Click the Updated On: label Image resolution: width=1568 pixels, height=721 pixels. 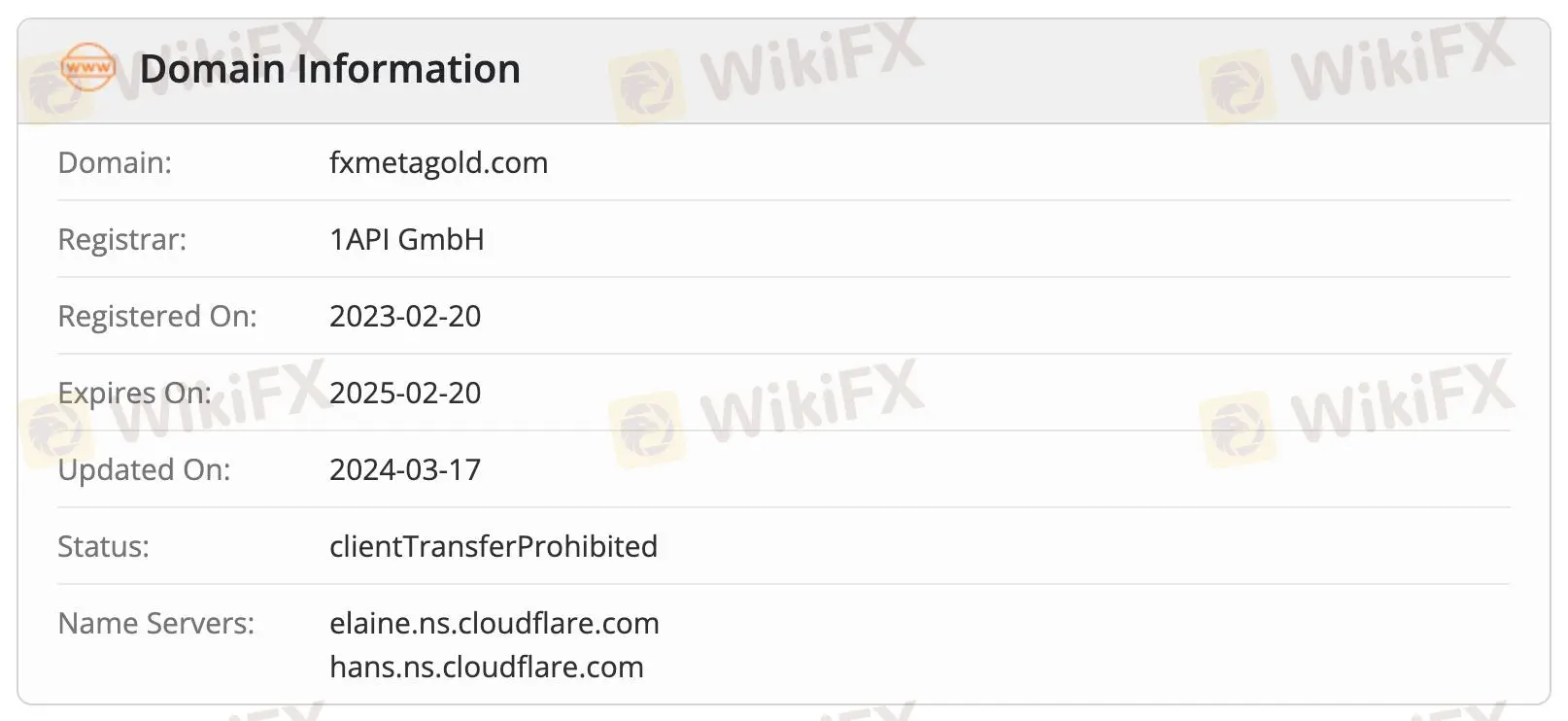point(144,469)
